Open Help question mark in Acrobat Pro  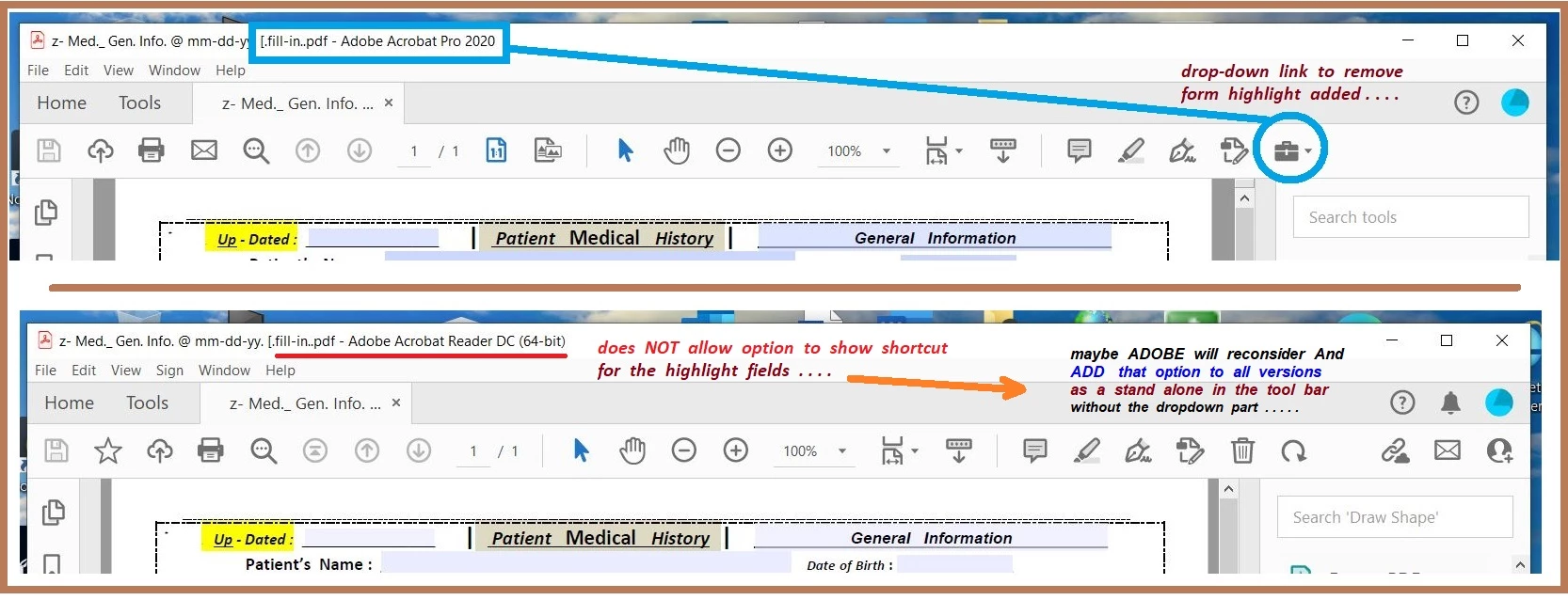tap(1466, 103)
